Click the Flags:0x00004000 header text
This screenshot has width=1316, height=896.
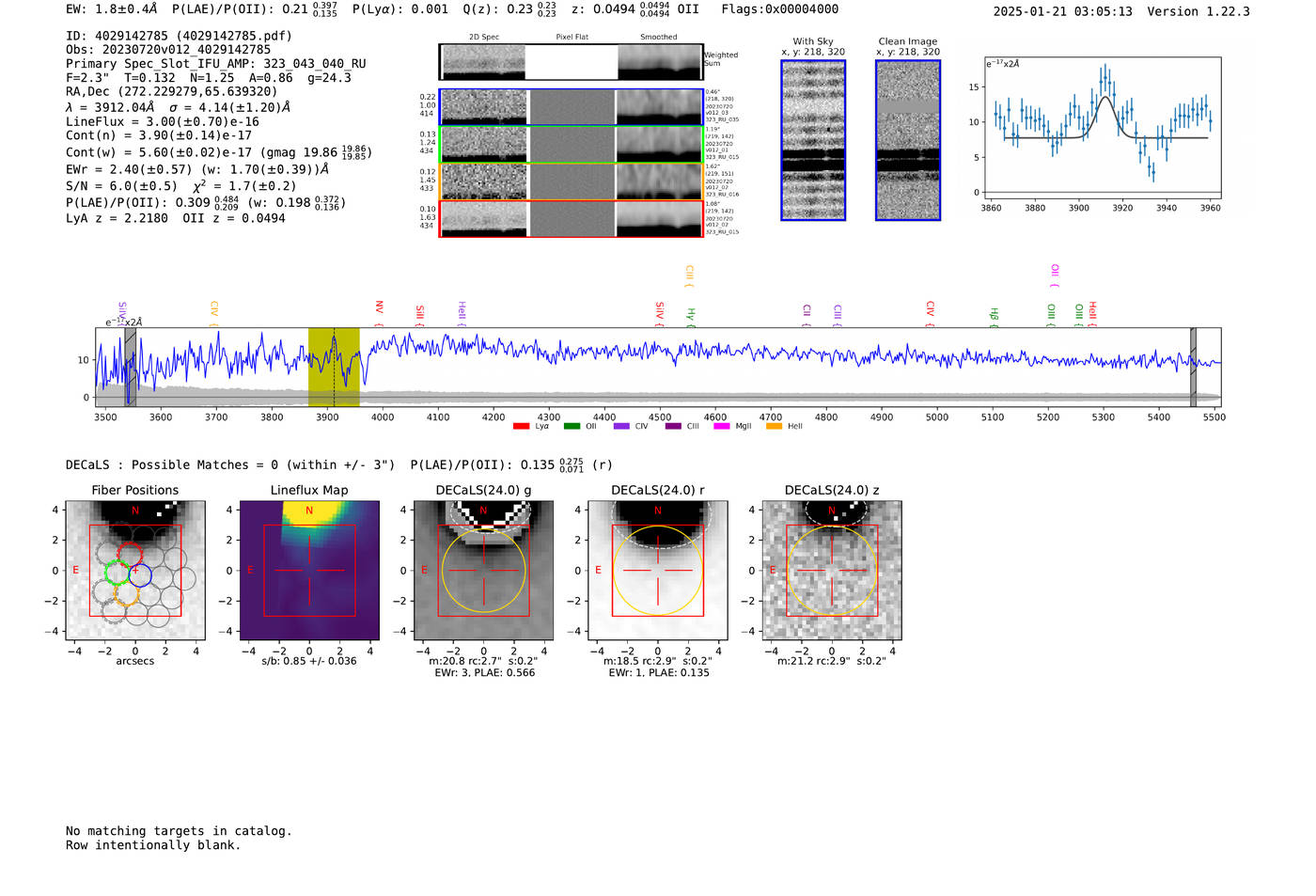click(780, 9)
